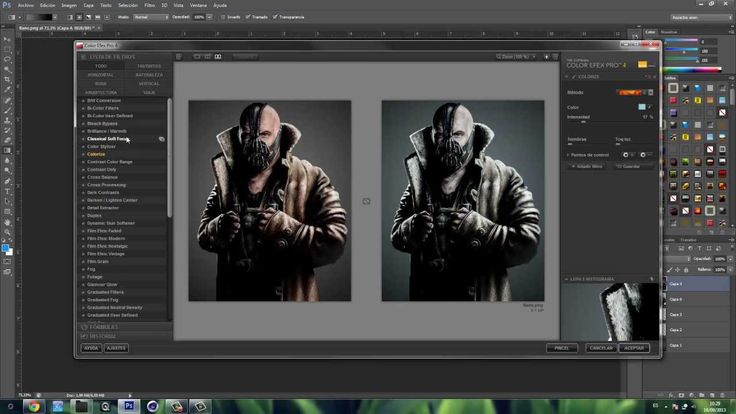The image size is (736, 414).
Task: Toggle the Transparencia checkbox
Action: click(275, 17)
